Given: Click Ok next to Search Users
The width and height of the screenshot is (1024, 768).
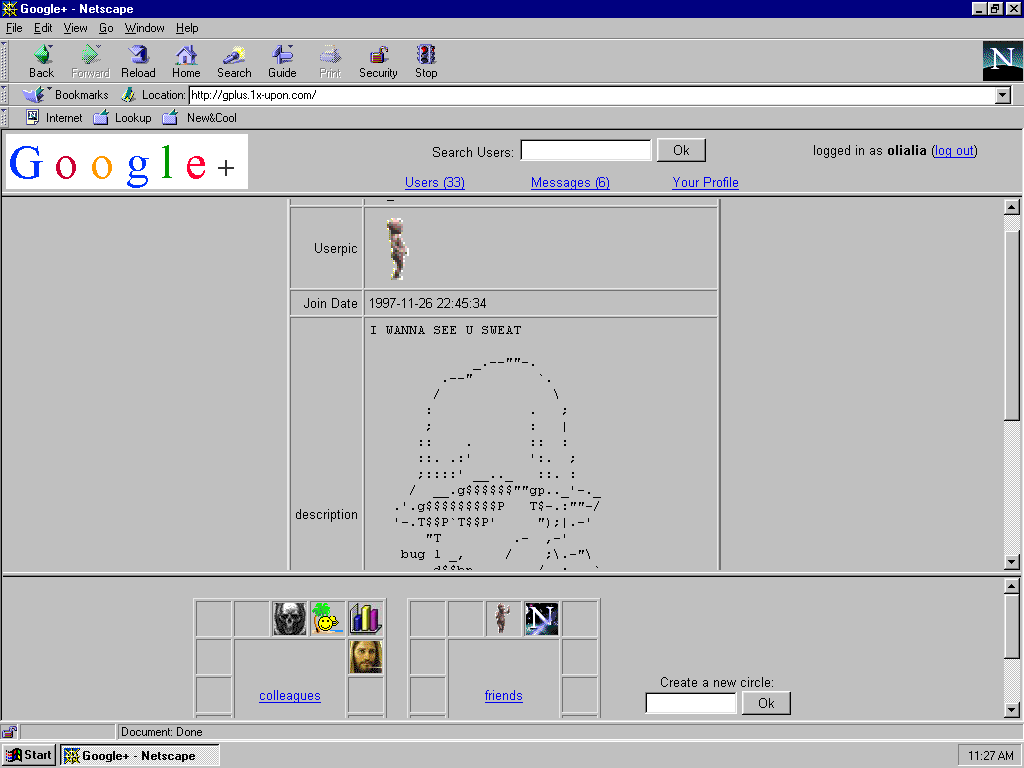Looking at the screenshot, I should [x=681, y=150].
